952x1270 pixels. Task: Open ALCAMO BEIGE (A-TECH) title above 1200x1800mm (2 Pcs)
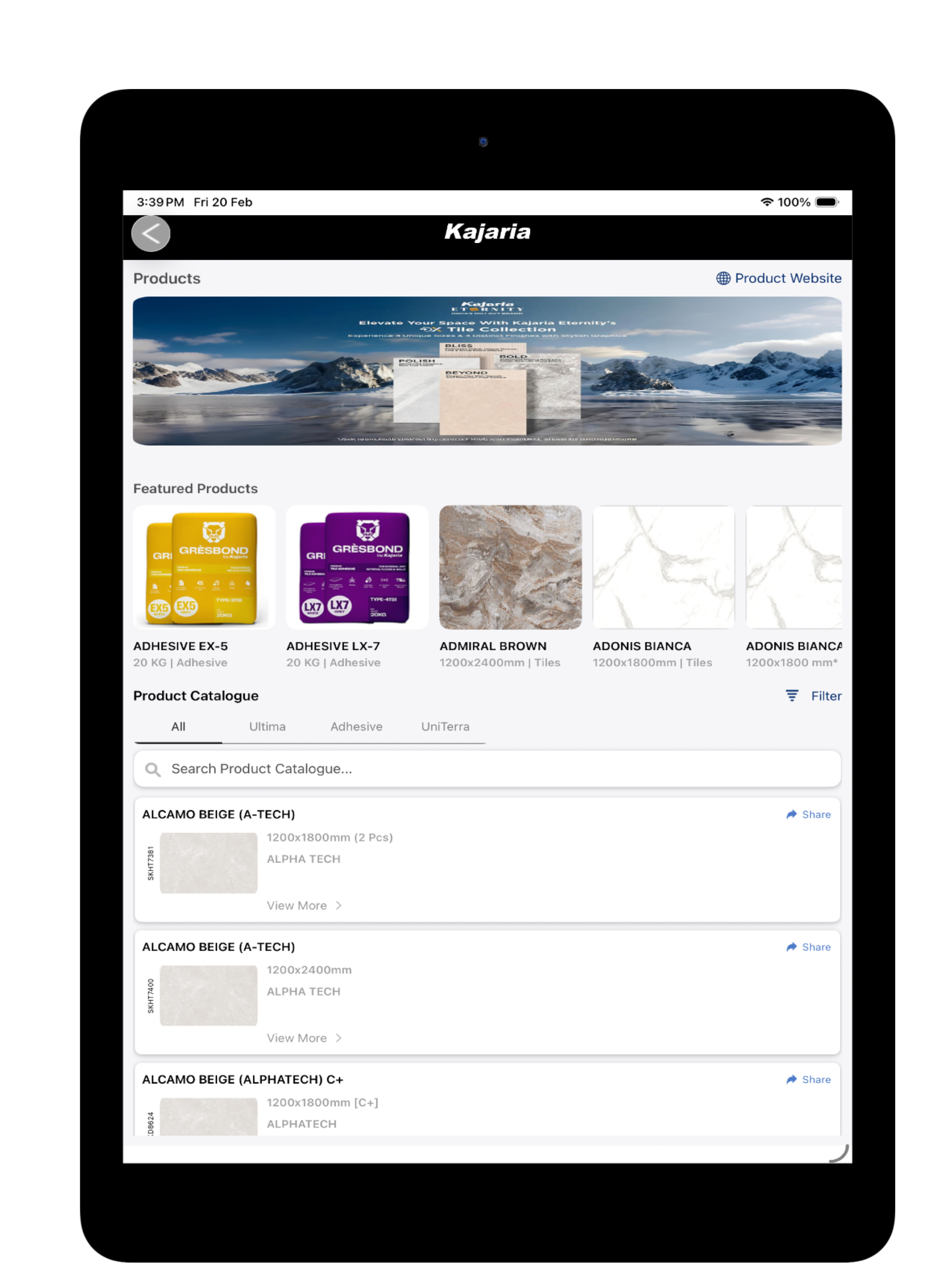[219, 815]
